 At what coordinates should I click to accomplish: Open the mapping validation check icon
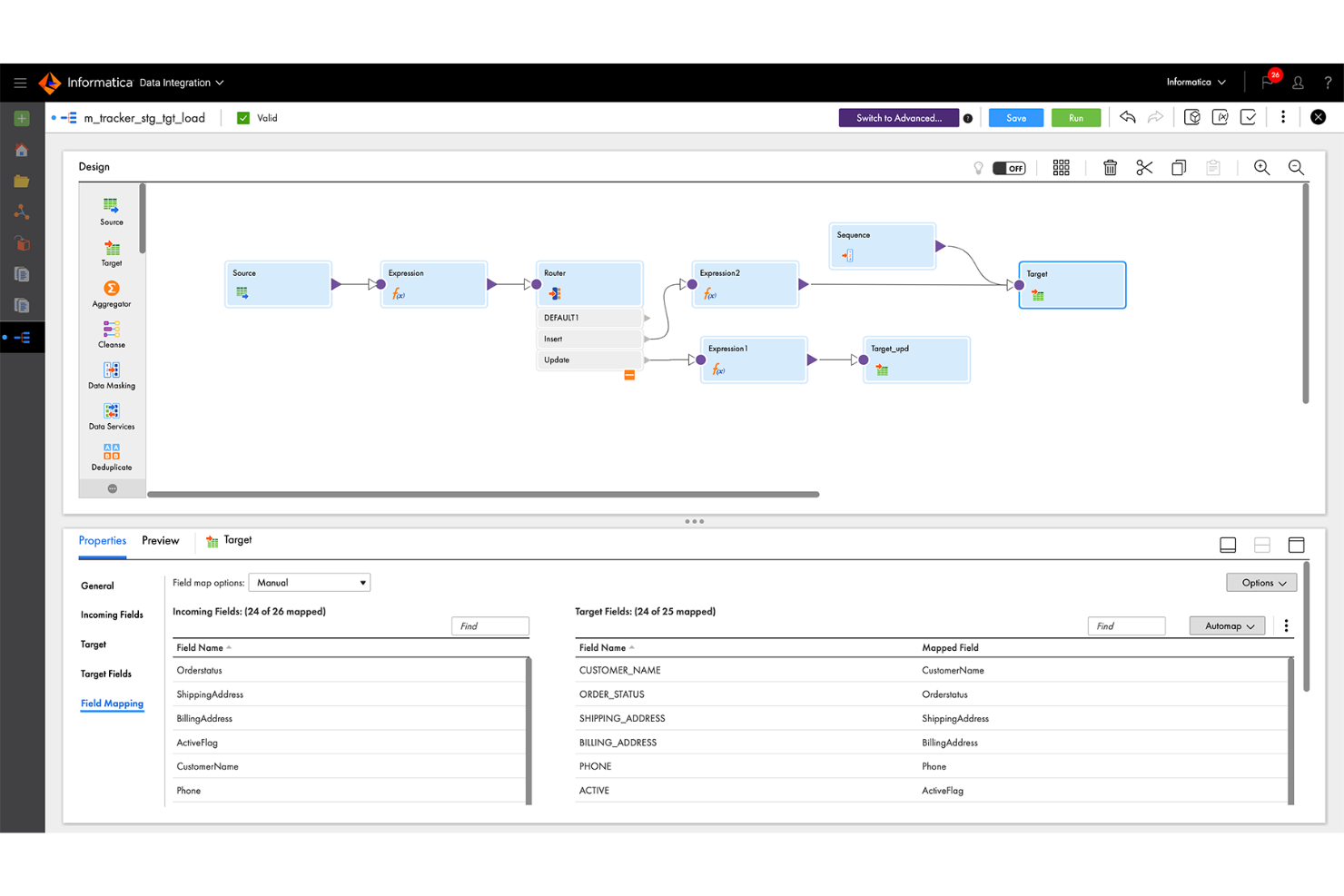1248,117
